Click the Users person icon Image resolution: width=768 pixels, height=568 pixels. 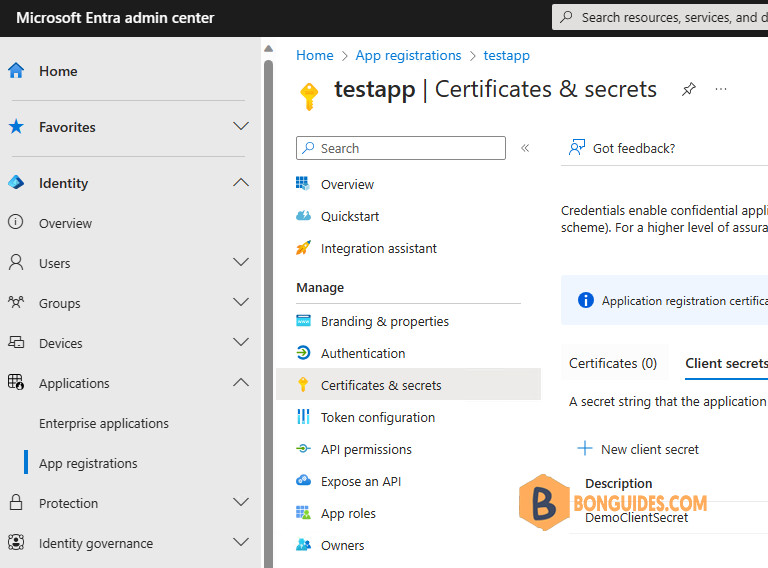(16, 262)
